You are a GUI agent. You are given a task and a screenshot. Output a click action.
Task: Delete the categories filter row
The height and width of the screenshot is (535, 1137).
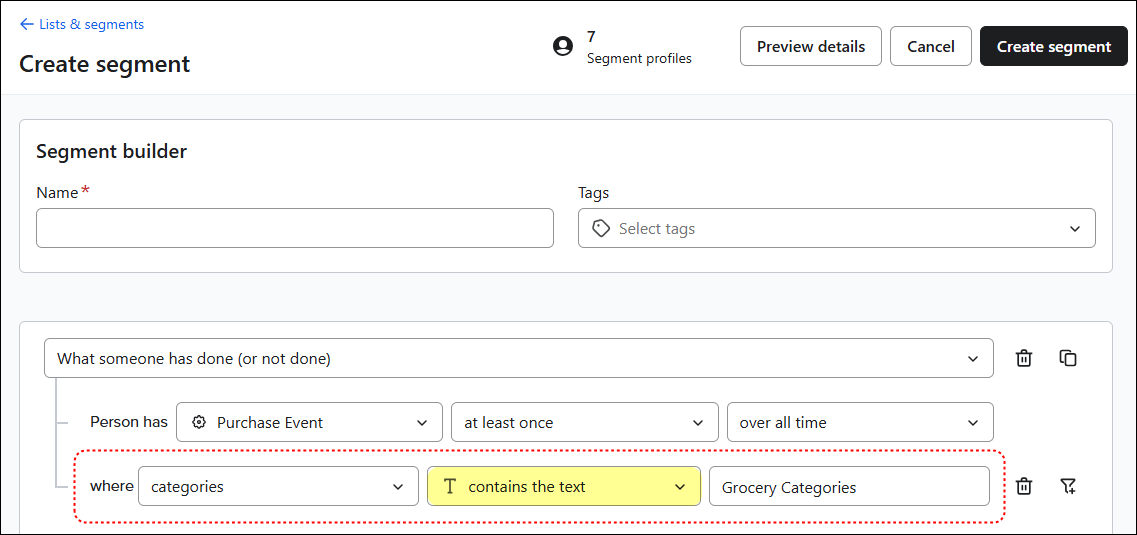coord(1024,487)
